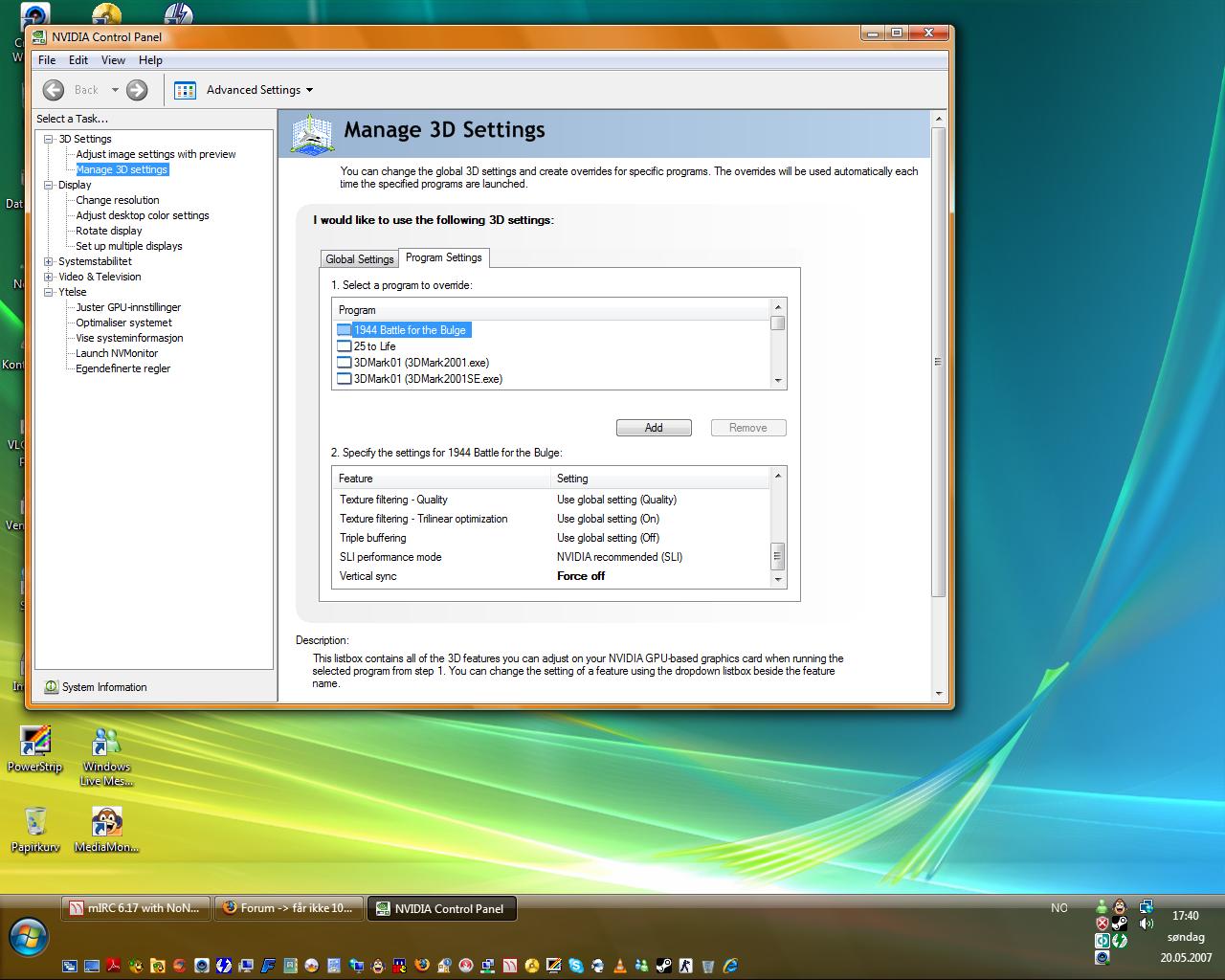Open the Back history dropdown arrow
Viewport: 1225px width, 980px height.
pos(115,90)
